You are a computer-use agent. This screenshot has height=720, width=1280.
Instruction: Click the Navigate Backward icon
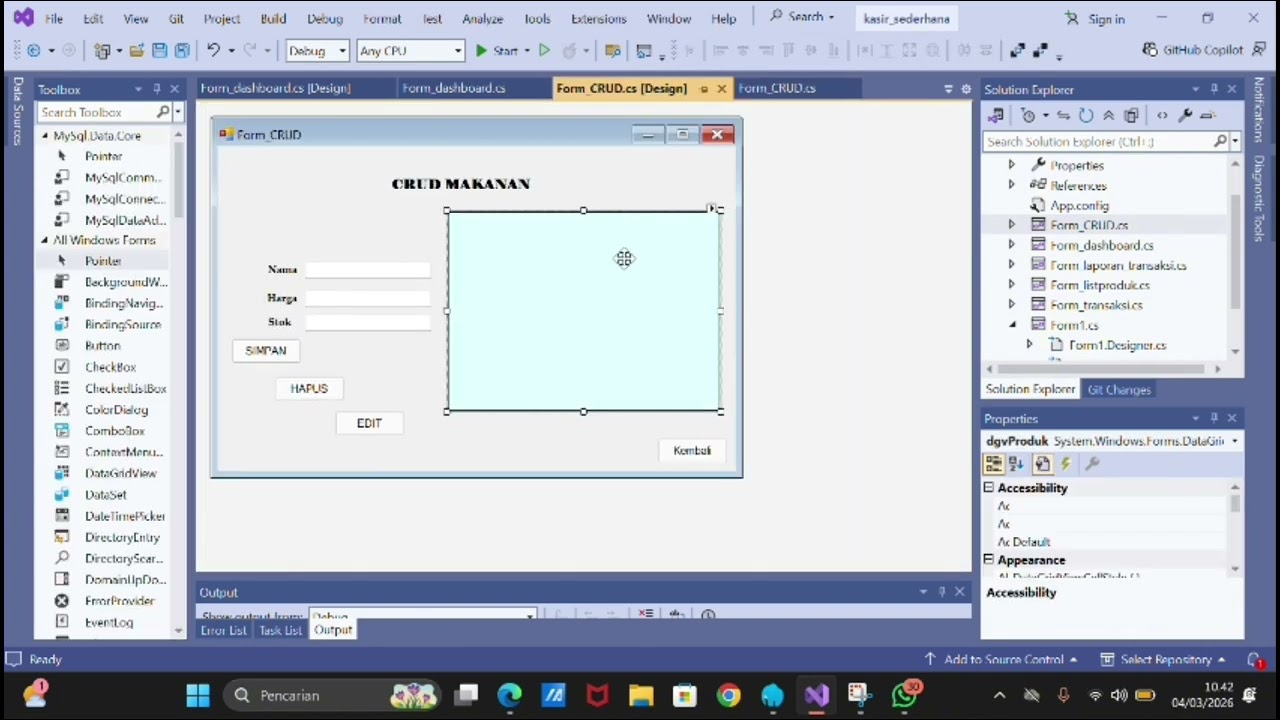pos(33,50)
